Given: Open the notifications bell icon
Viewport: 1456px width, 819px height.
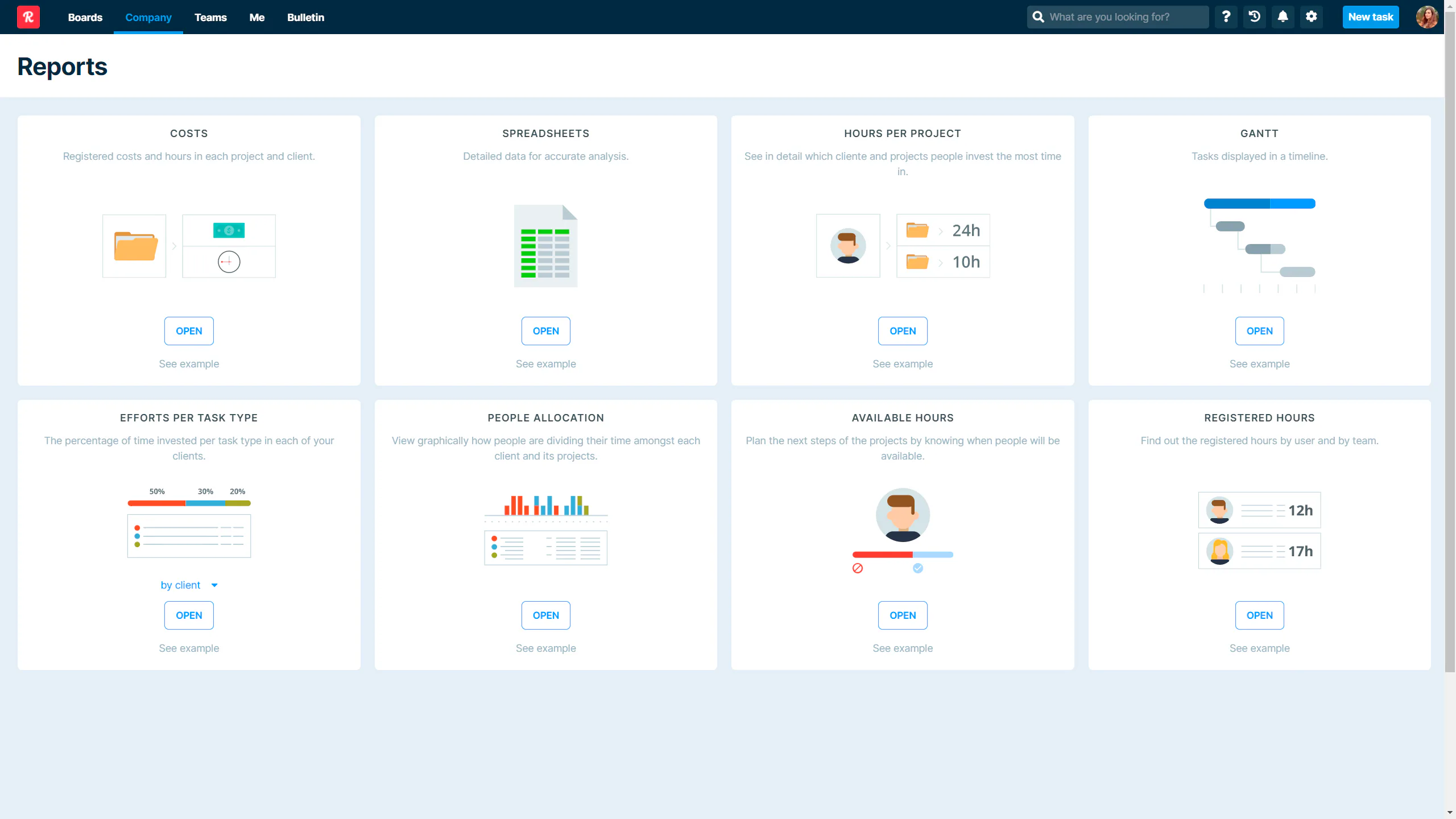Looking at the screenshot, I should tap(1283, 17).
